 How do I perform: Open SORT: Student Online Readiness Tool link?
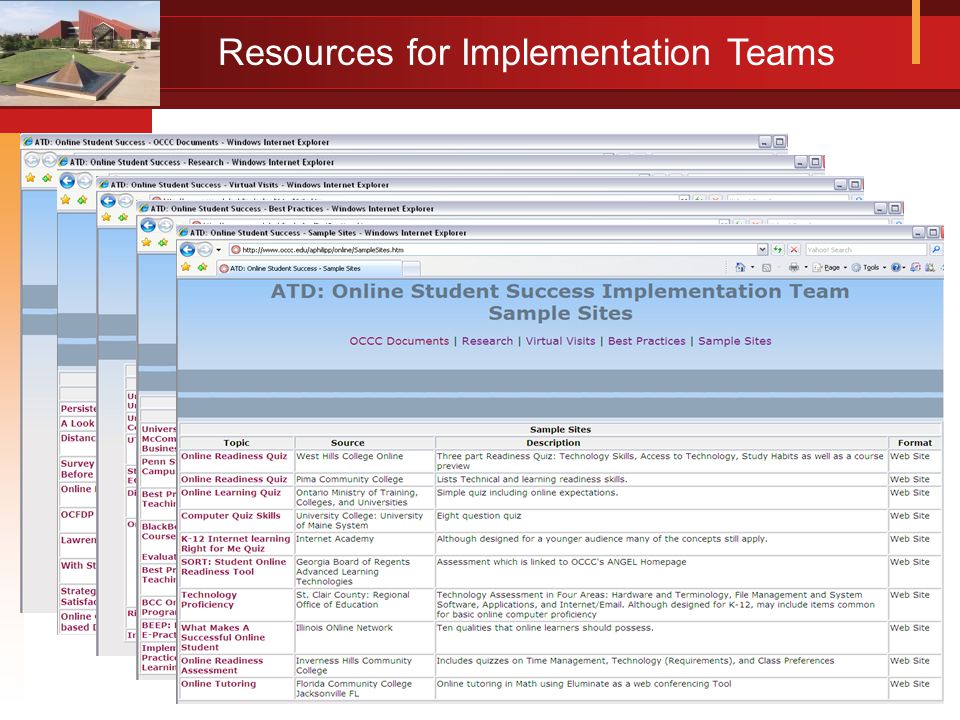(234, 567)
